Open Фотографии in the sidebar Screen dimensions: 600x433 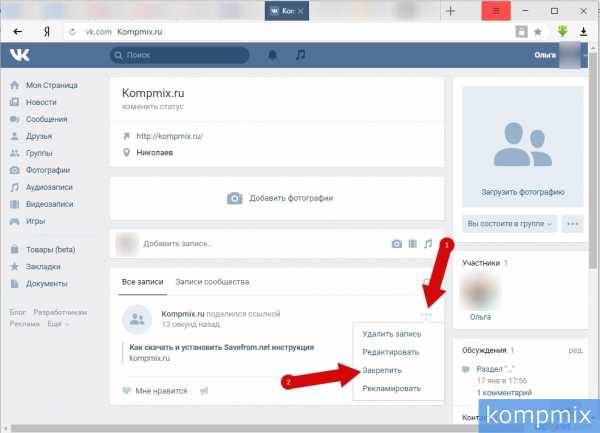coord(40,170)
